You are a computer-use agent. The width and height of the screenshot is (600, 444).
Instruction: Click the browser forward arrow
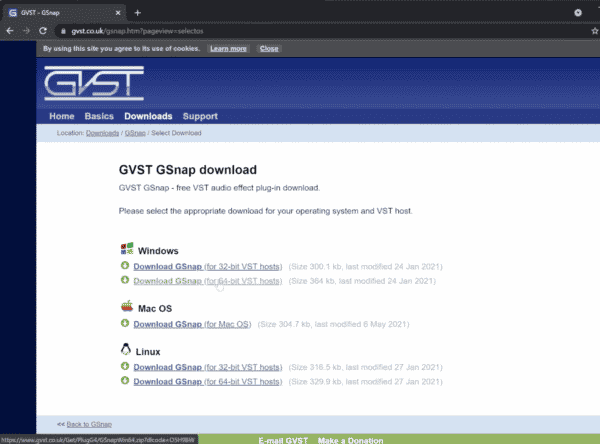(x=26, y=31)
